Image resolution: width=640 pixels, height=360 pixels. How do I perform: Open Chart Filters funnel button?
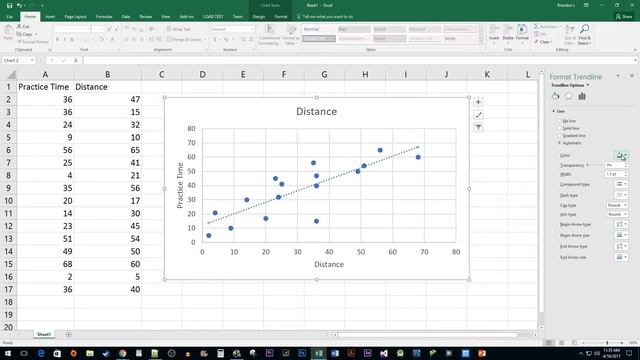tap(478, 128)
